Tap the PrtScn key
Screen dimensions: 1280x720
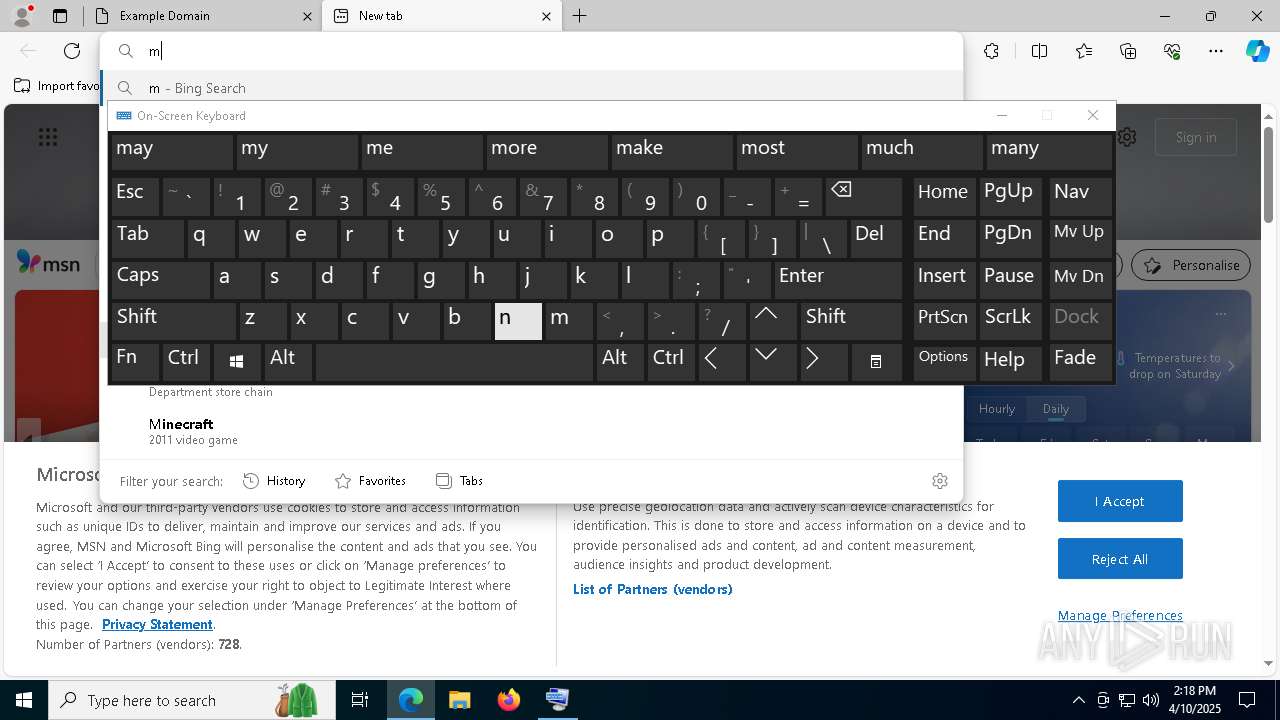coord(943,321)
